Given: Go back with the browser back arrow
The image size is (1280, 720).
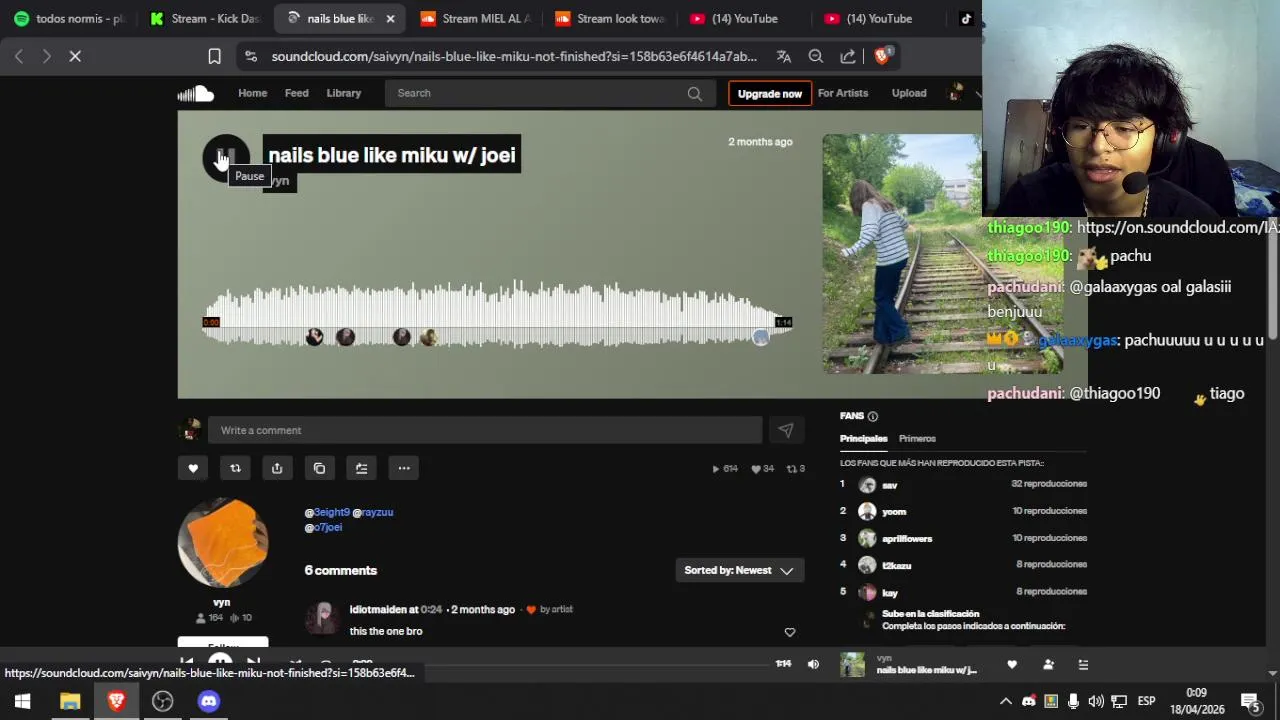Looking at the screenshot, I should click(x=19, y=56).
